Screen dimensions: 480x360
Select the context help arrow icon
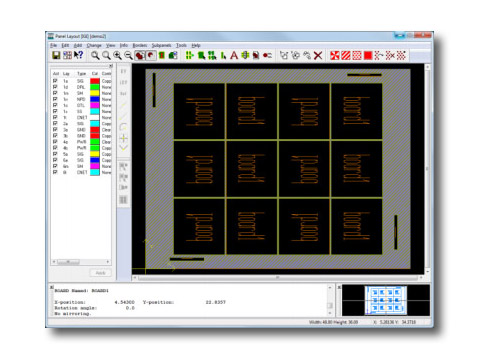click(x=79, y=55)
